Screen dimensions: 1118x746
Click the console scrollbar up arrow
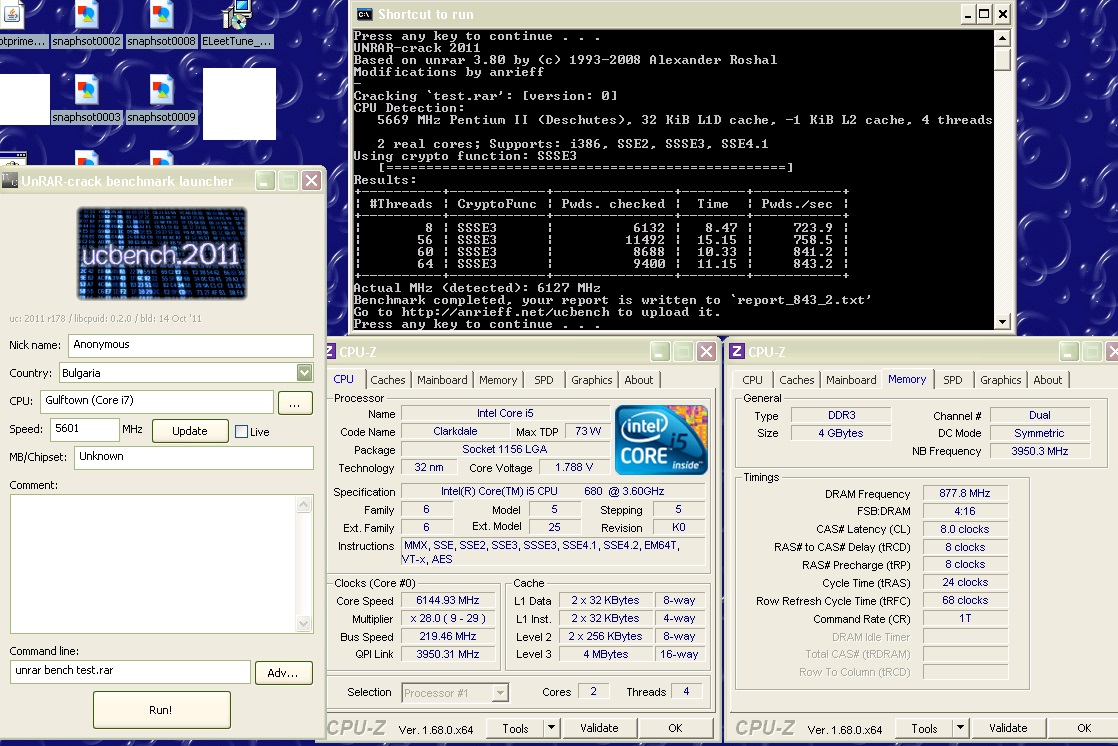(x=1002, y=39)
